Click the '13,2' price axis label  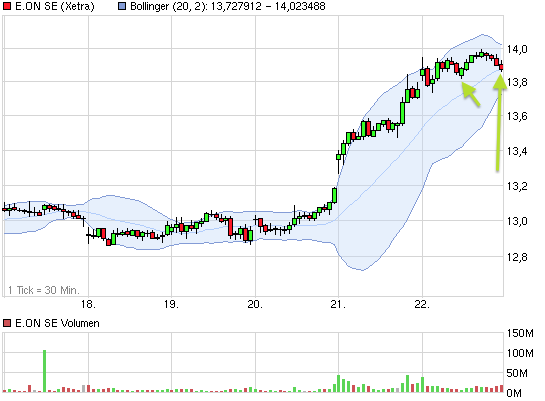(517, 186)
